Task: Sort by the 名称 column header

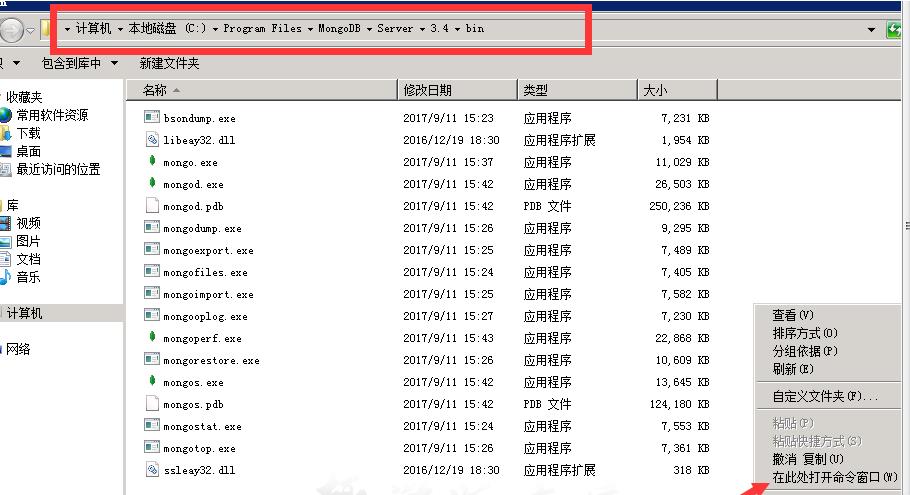Action: click(262, 90)
